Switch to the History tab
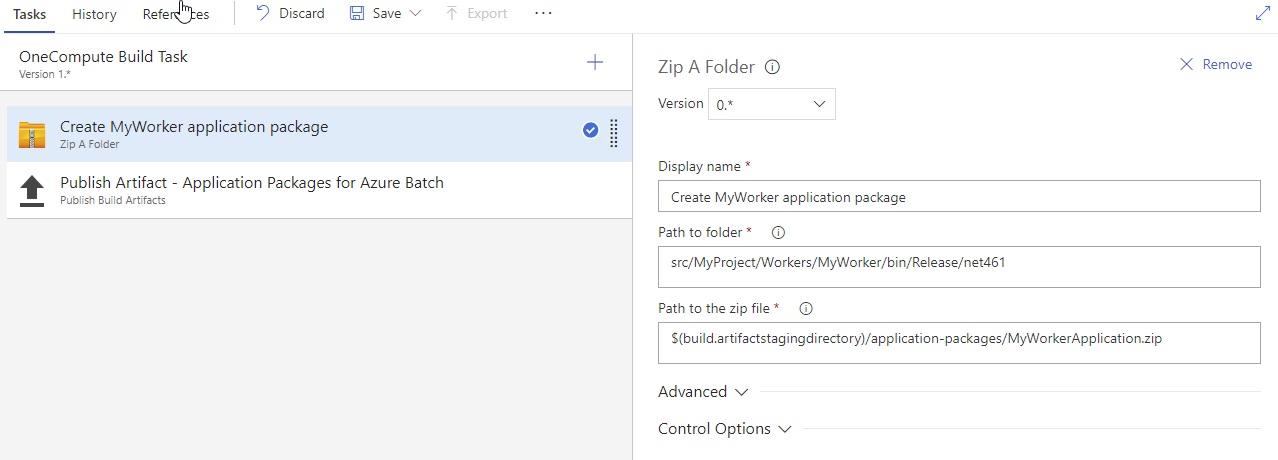This screenshot has width=1278, height=460. pos(94,14)
